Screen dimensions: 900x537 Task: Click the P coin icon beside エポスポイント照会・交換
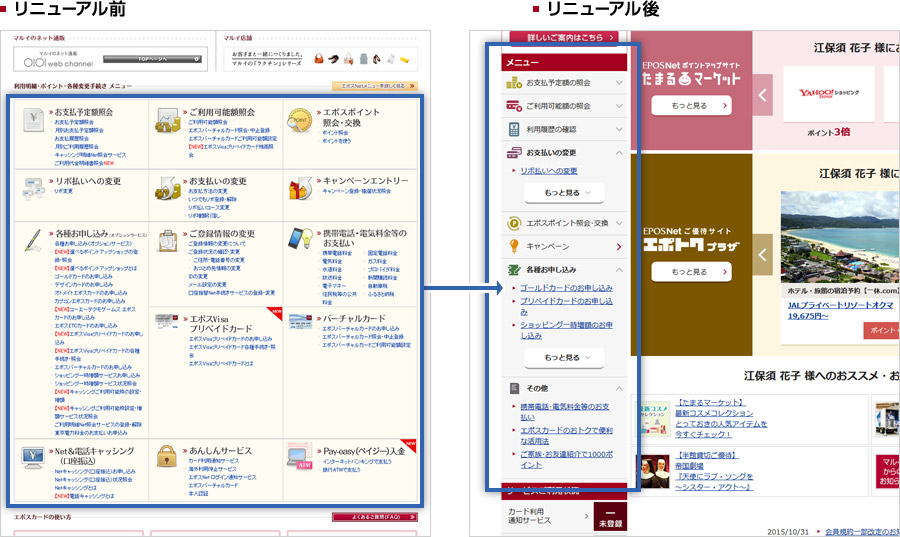pyautogui.click(x=514, y=223)
